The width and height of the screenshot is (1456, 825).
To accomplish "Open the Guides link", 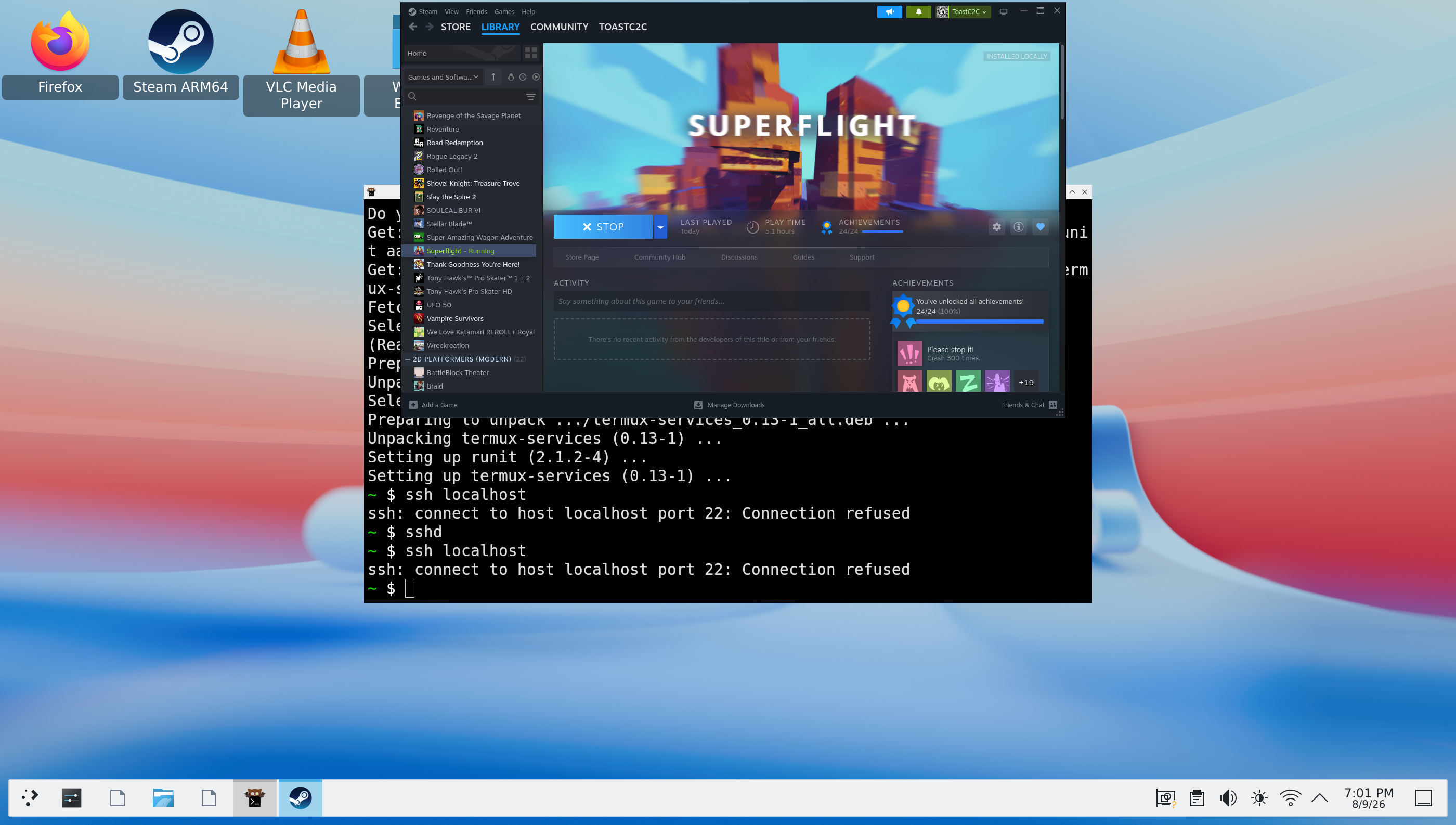I will tap(803, 257).
